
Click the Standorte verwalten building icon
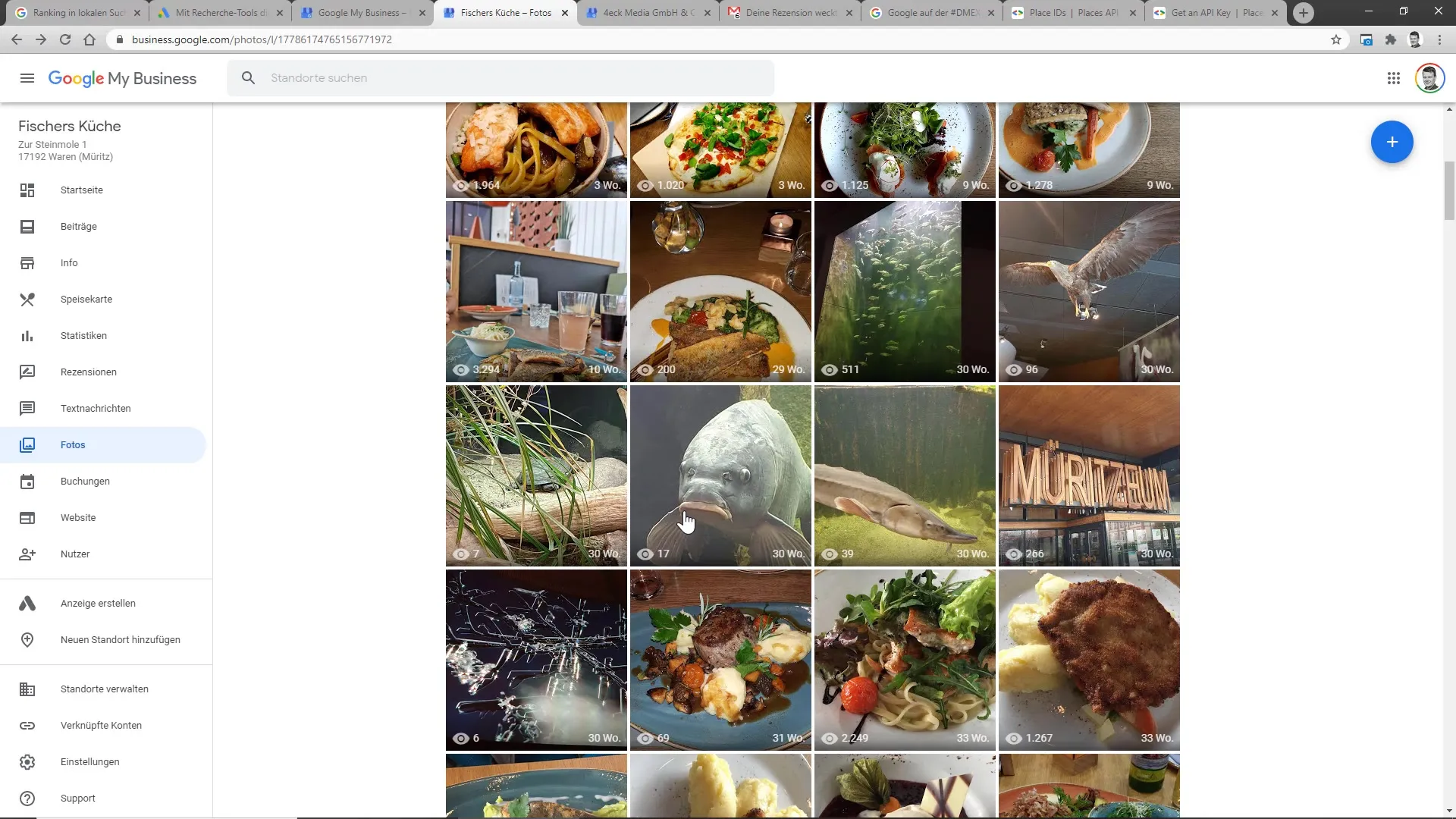coord(27,689)
